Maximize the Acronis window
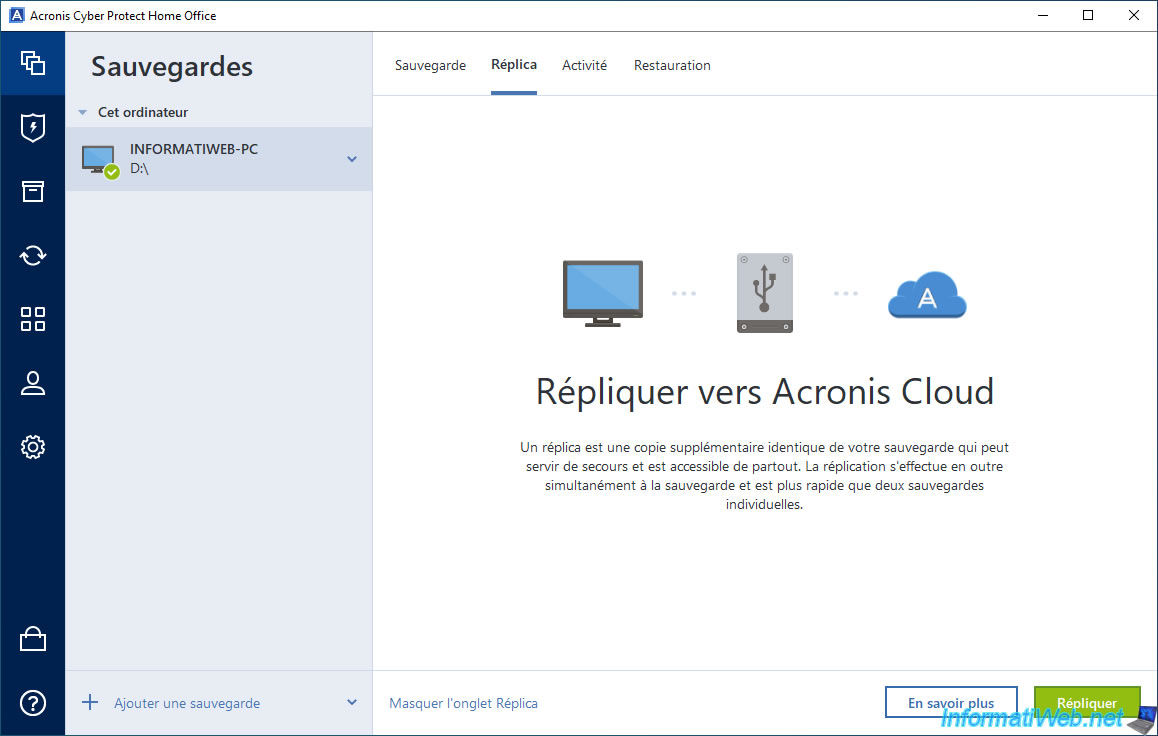The height and width of the screenshot is (736, 1158). pyautogui.click(x=1088, y=16)
